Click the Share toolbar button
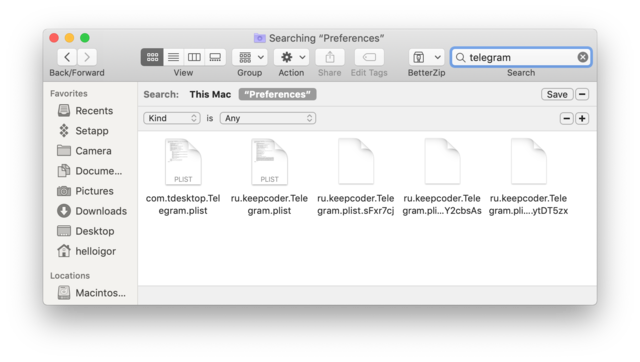 tap(330, 57)
